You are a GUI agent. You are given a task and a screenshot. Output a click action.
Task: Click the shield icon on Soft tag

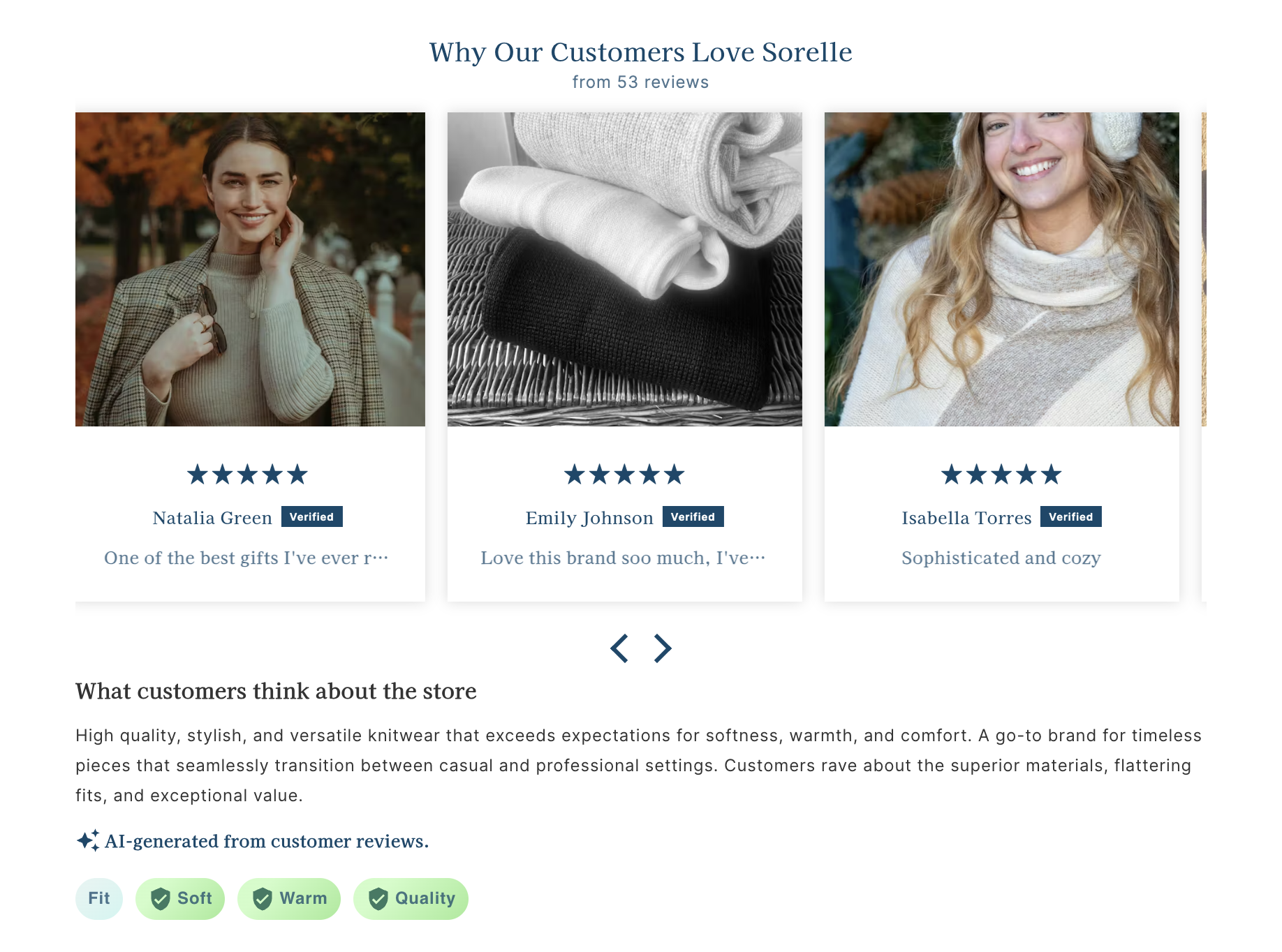161,899
